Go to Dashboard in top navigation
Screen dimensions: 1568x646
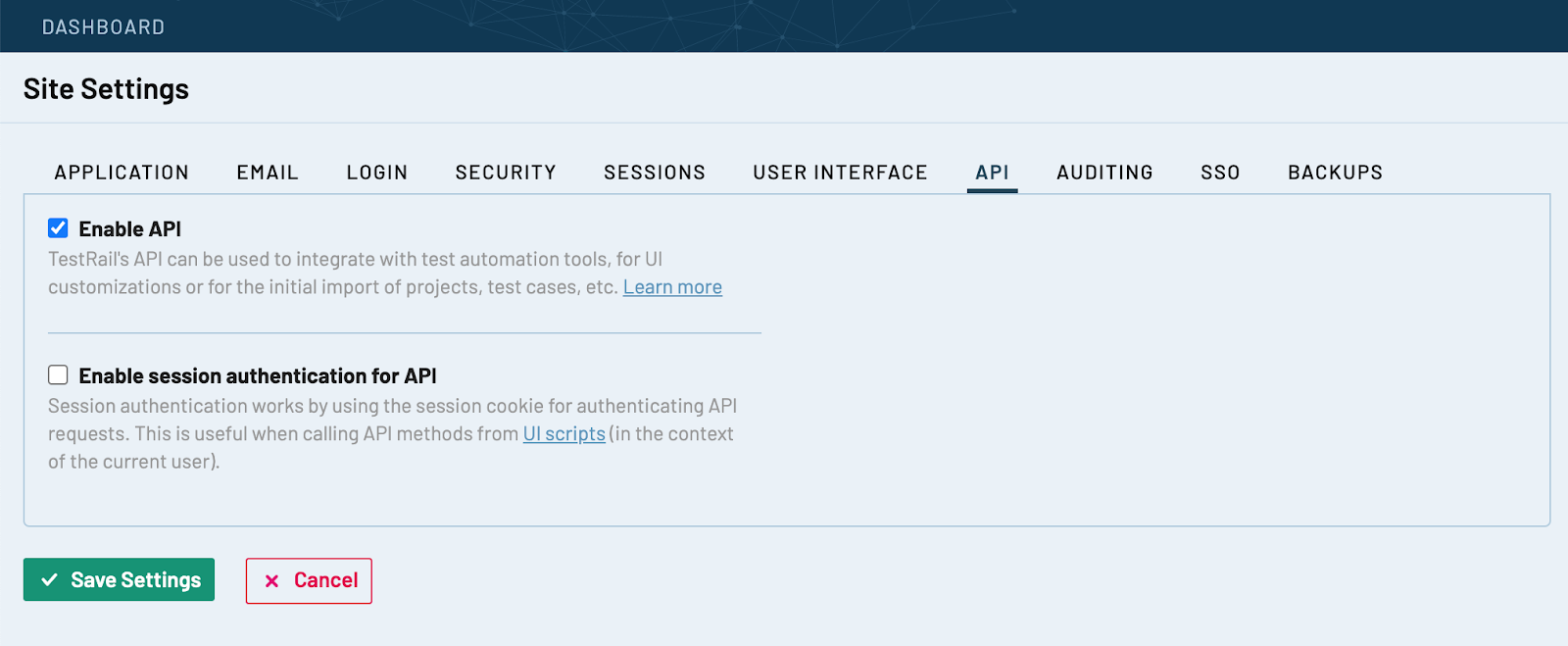[103, 27]
